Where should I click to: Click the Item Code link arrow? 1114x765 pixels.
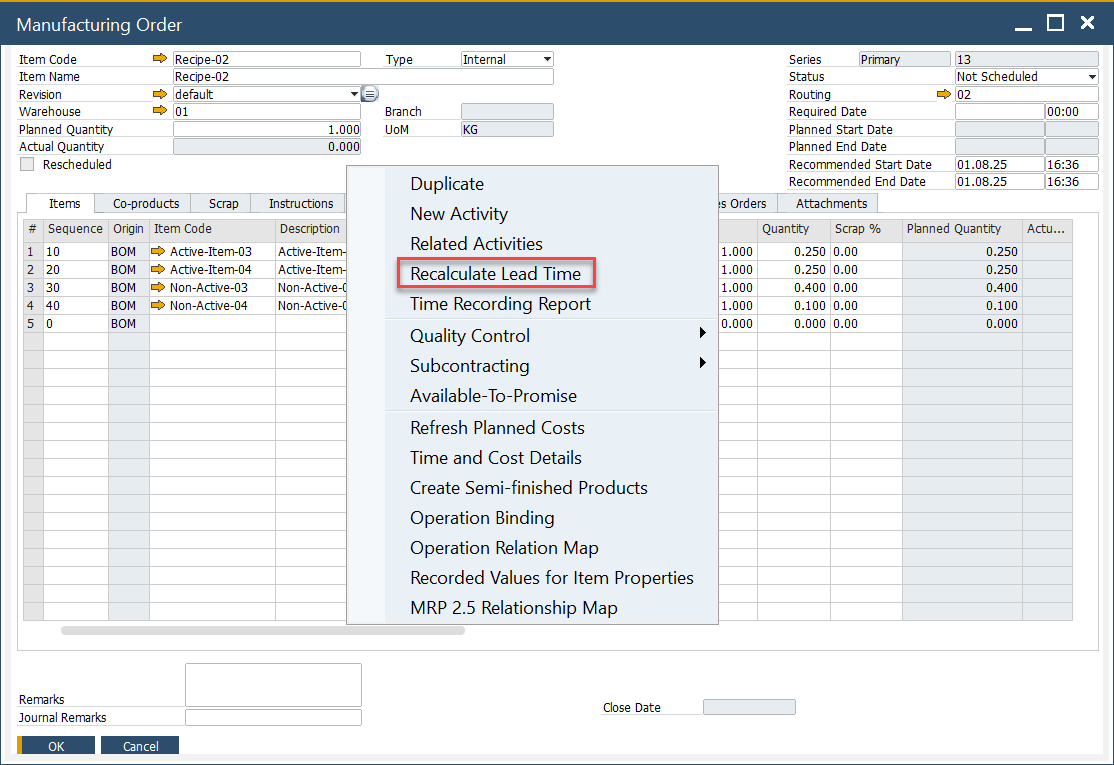(160, 59)
